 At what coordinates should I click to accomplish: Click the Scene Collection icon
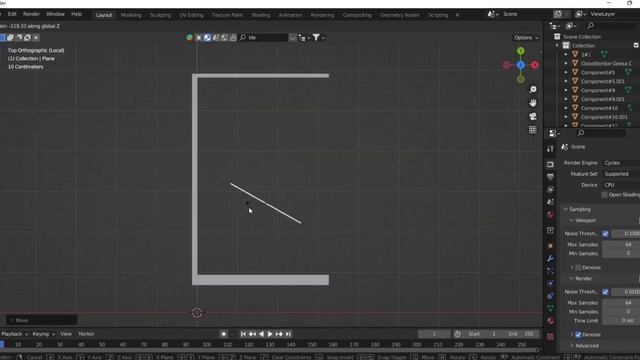[x=557, y=37]
